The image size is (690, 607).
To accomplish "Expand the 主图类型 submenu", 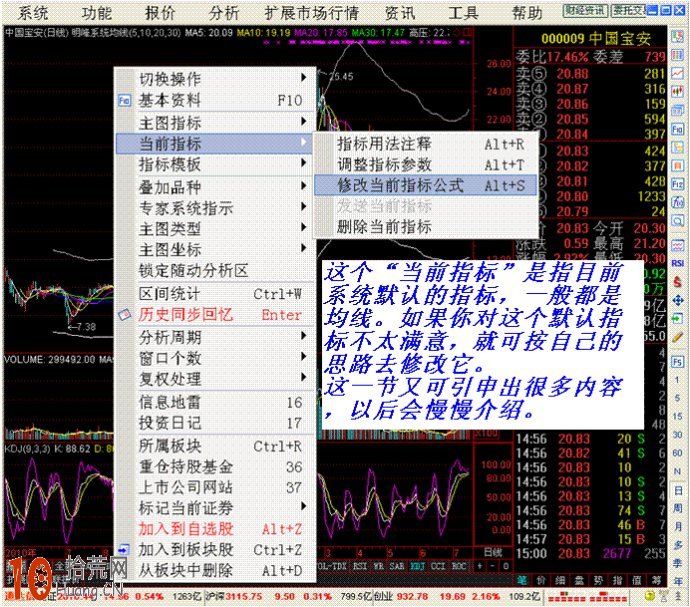I will pos(215,228).
